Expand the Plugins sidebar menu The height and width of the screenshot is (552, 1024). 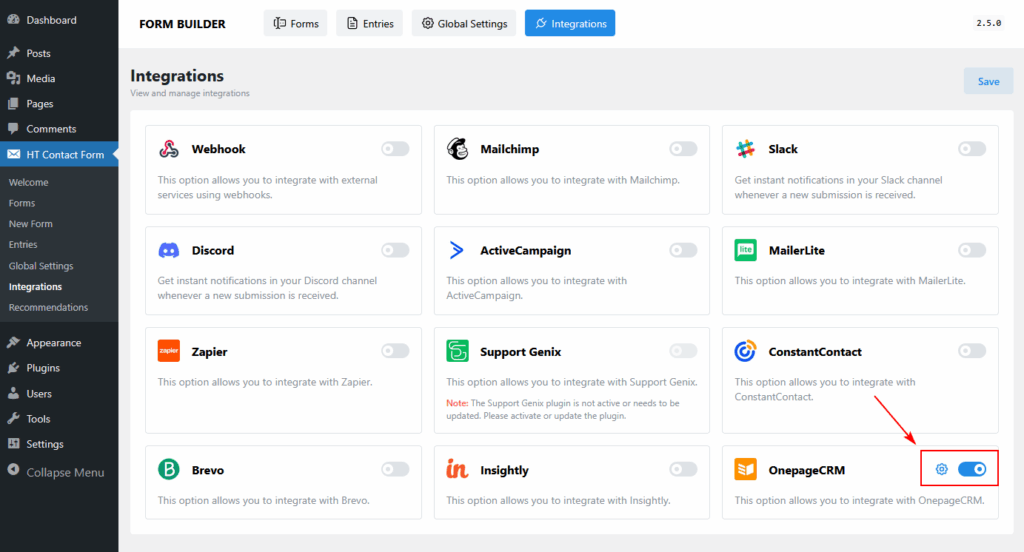pyautogui.click(x=43, y=368)
